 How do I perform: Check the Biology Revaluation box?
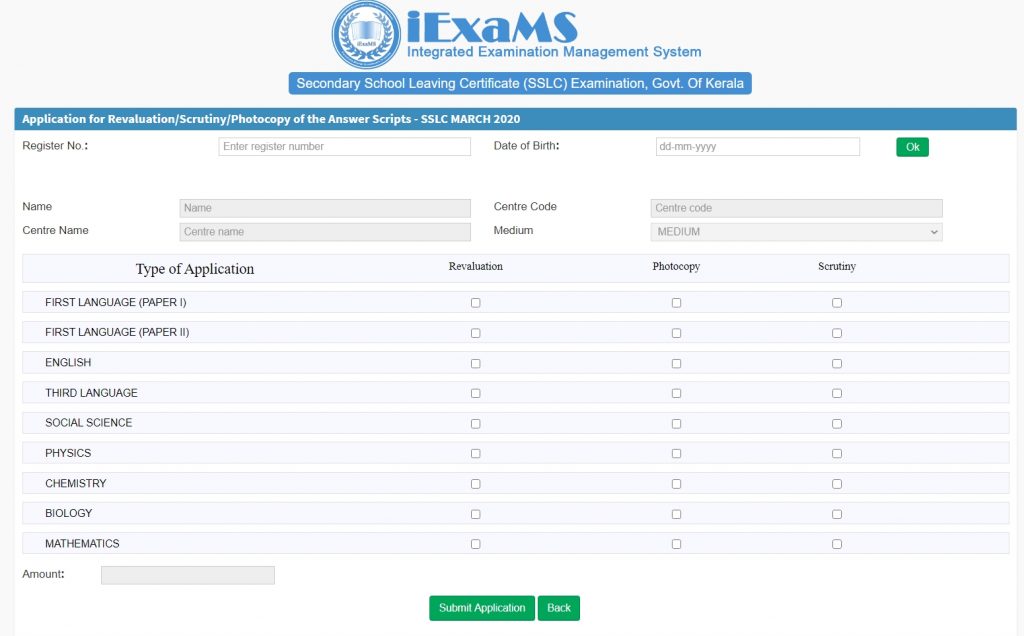coord(475,514)
